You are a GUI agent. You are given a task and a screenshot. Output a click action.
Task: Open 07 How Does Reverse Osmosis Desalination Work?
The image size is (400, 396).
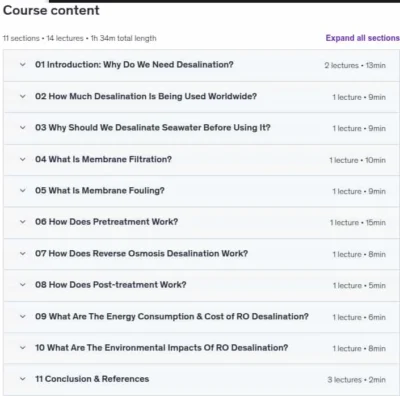coord(141,254)
